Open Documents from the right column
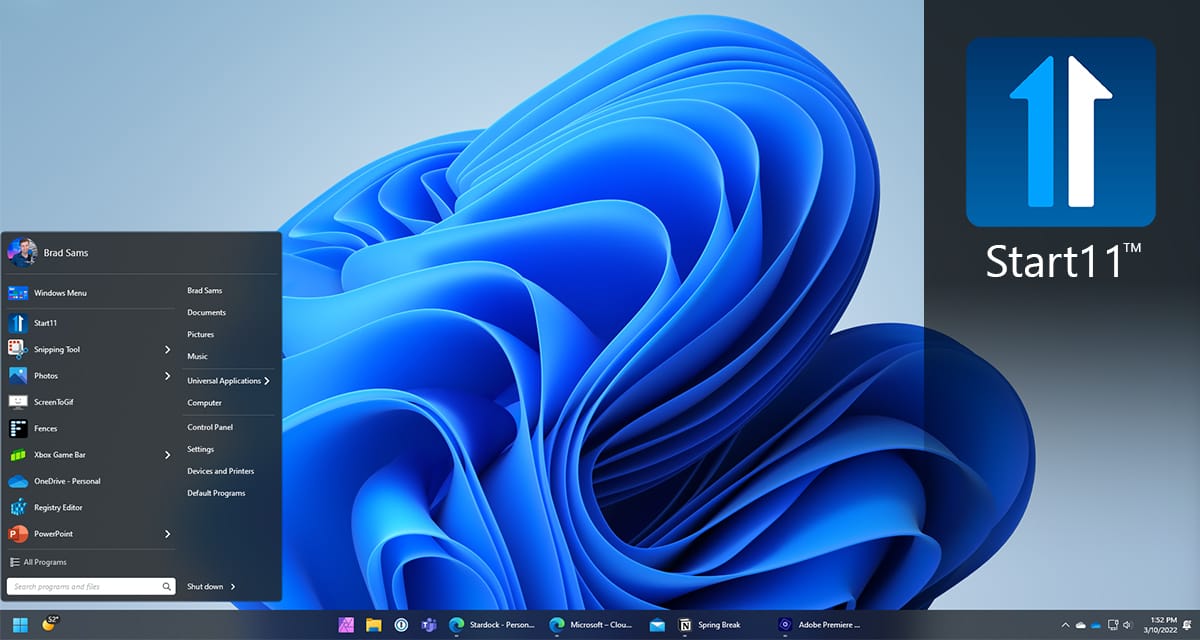Screen dimensions: 1200x640 tap(206, 313)
